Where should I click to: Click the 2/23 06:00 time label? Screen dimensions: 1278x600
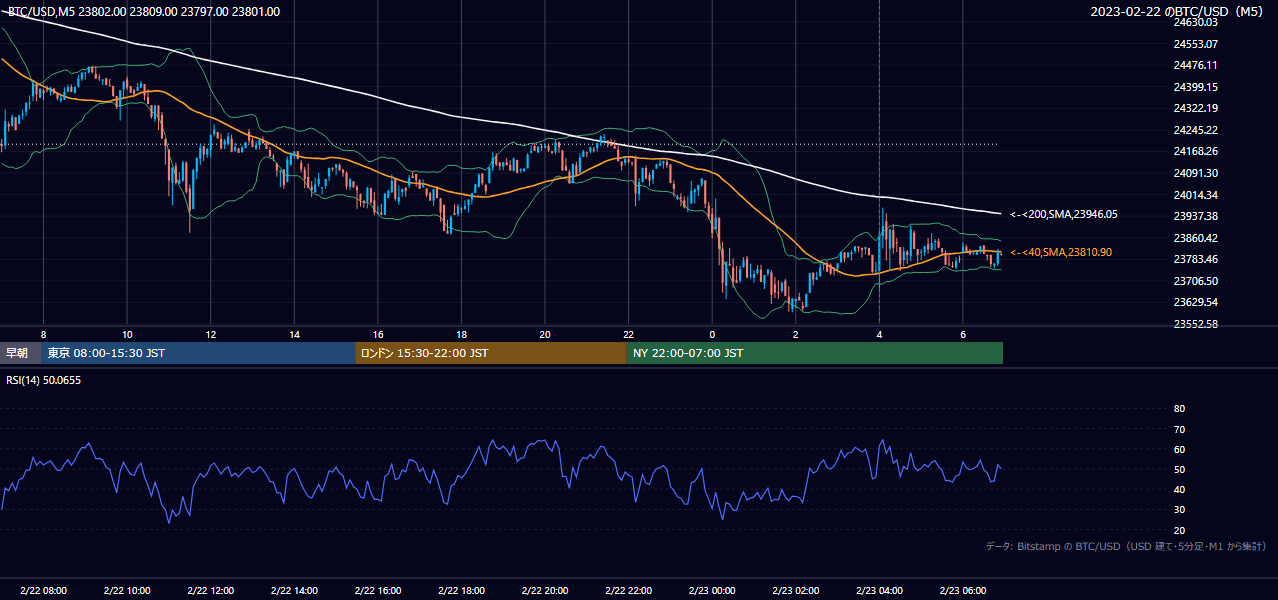click(x=962, y=590)
